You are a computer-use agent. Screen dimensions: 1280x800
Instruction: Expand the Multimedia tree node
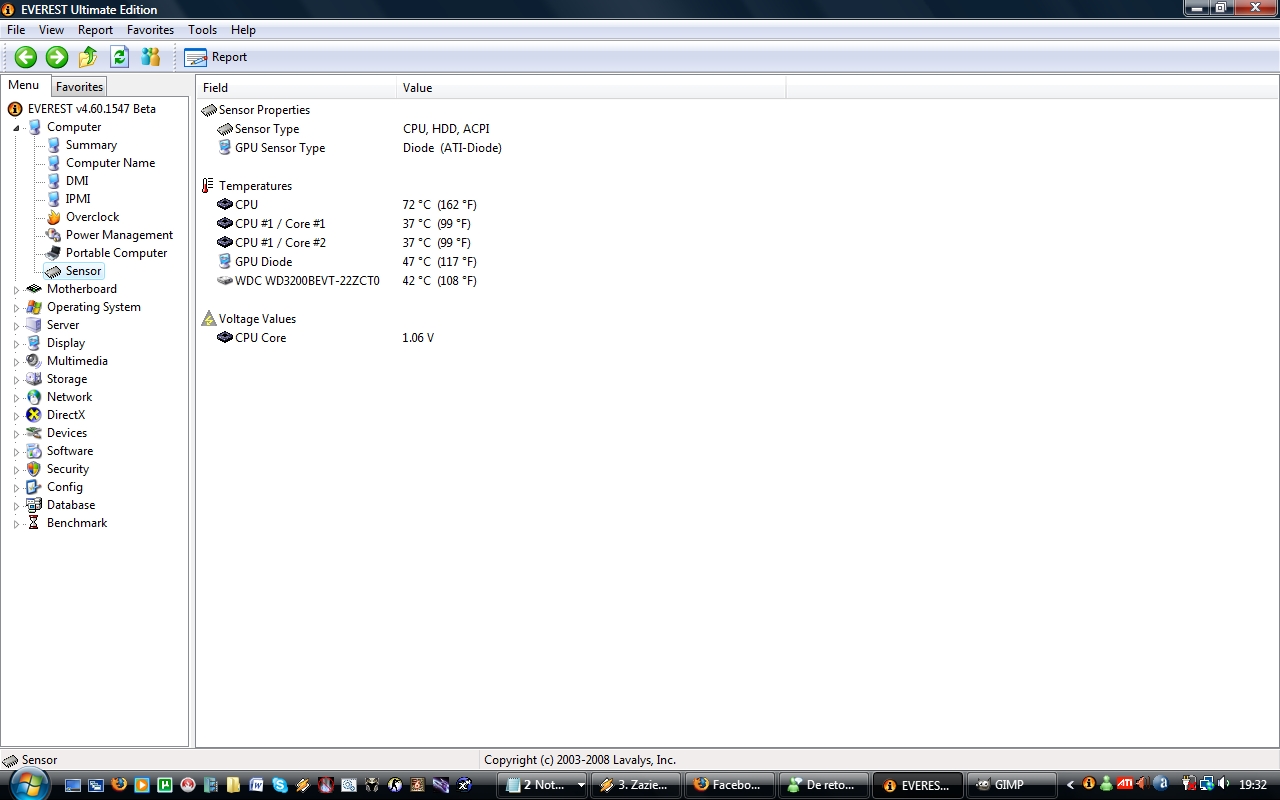tap(16, 362)
